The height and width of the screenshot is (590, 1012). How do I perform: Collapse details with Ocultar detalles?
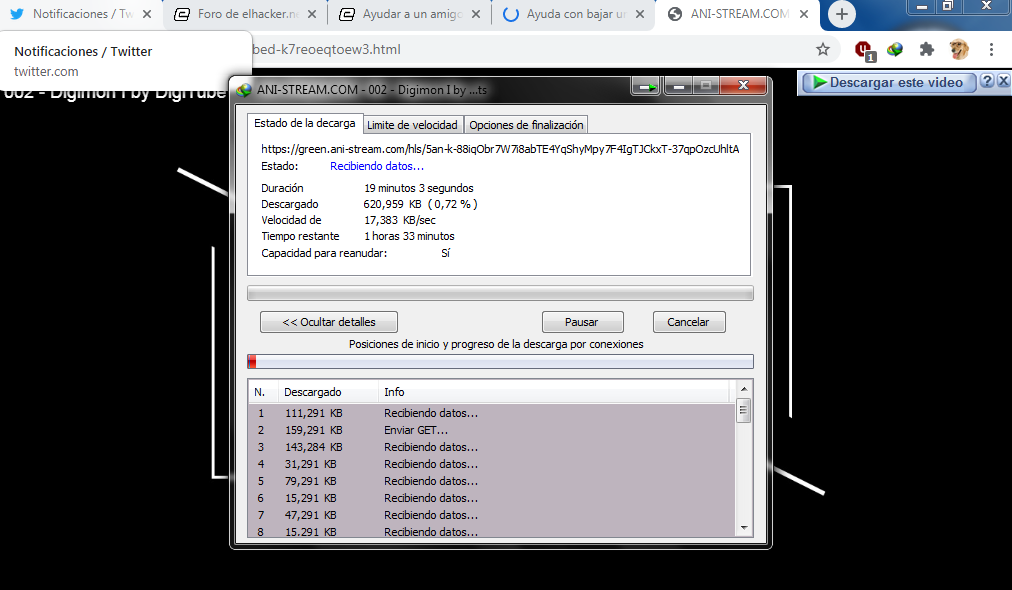[x=329, y=322]
